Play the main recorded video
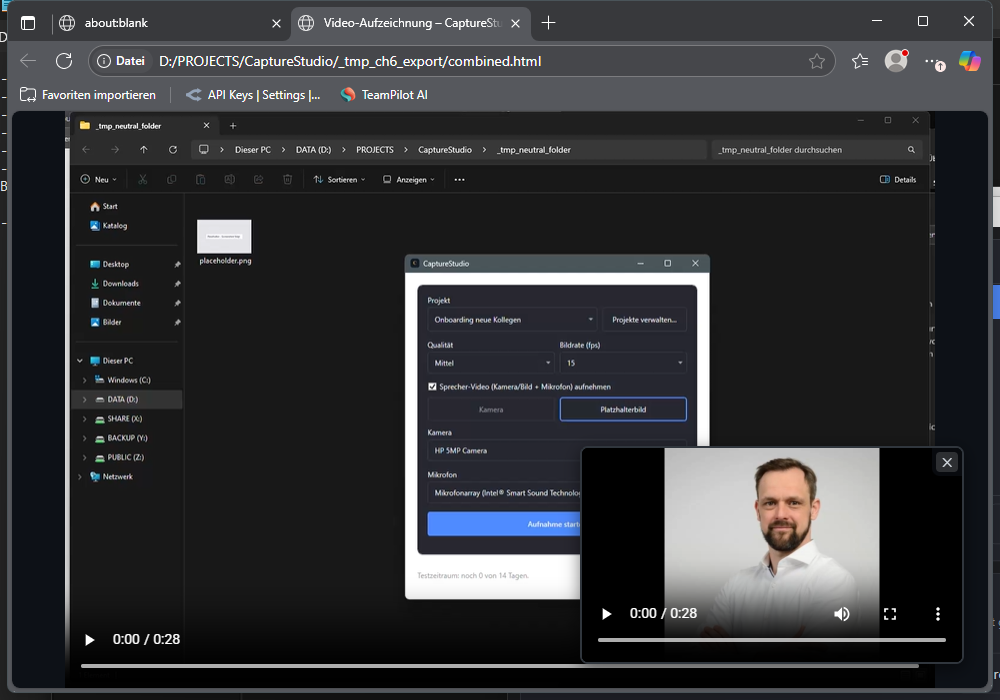This screenshot has height=700, width=1000. click(89, 639)
